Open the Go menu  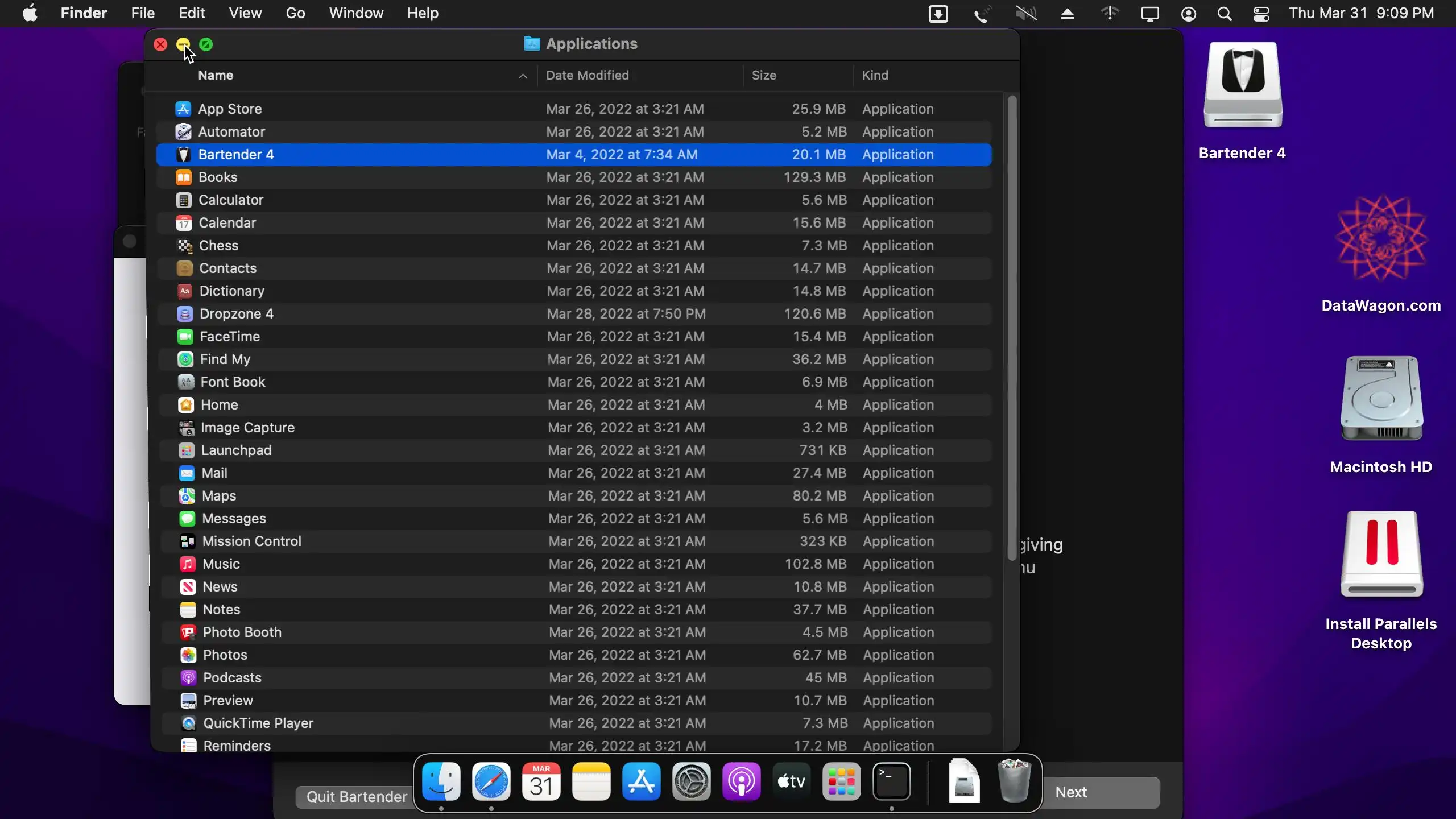[295, 14]
